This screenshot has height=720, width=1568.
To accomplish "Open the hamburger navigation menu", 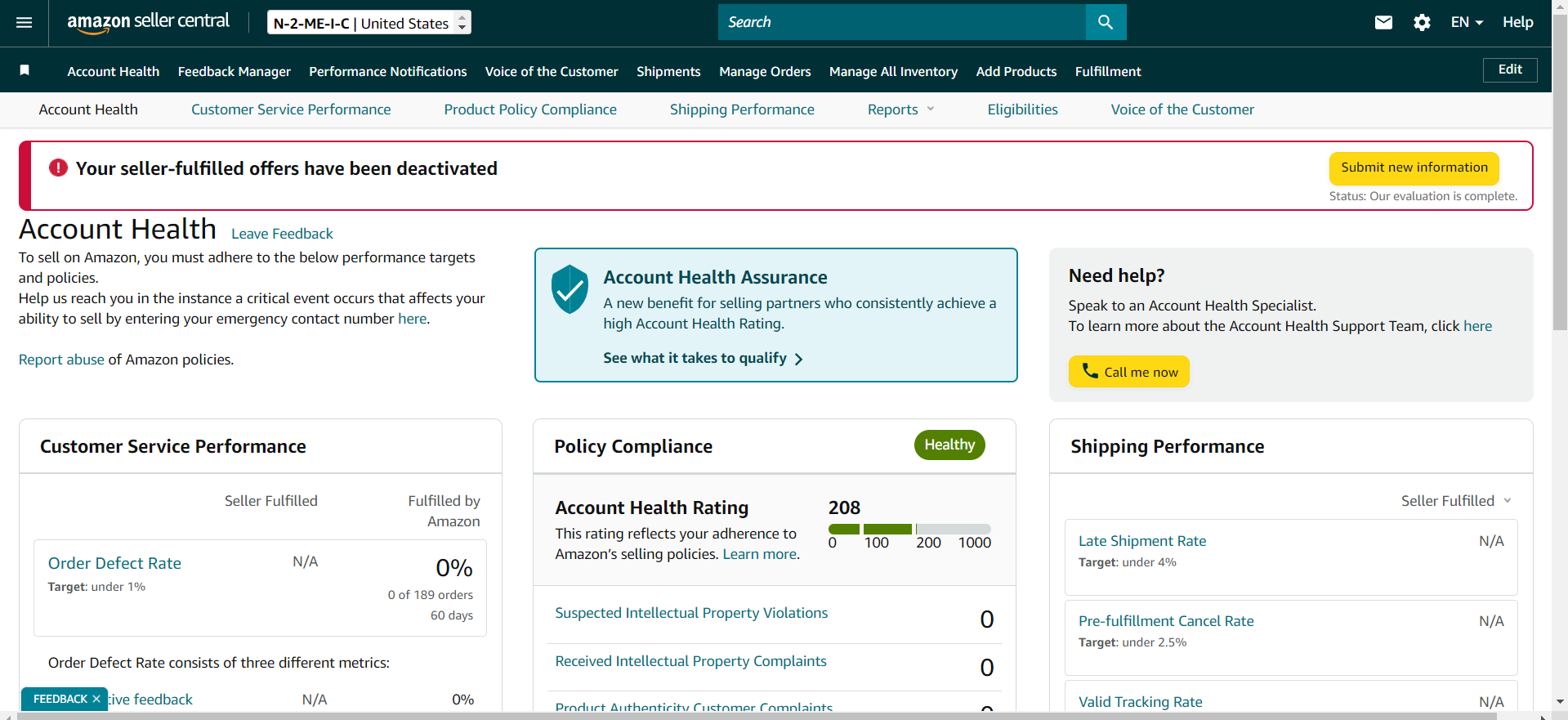I will [x=25, y=23].
